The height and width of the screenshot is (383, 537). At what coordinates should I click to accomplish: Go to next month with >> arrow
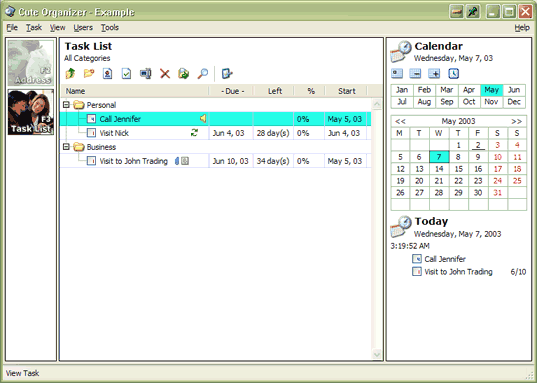[x=516, y=121]
